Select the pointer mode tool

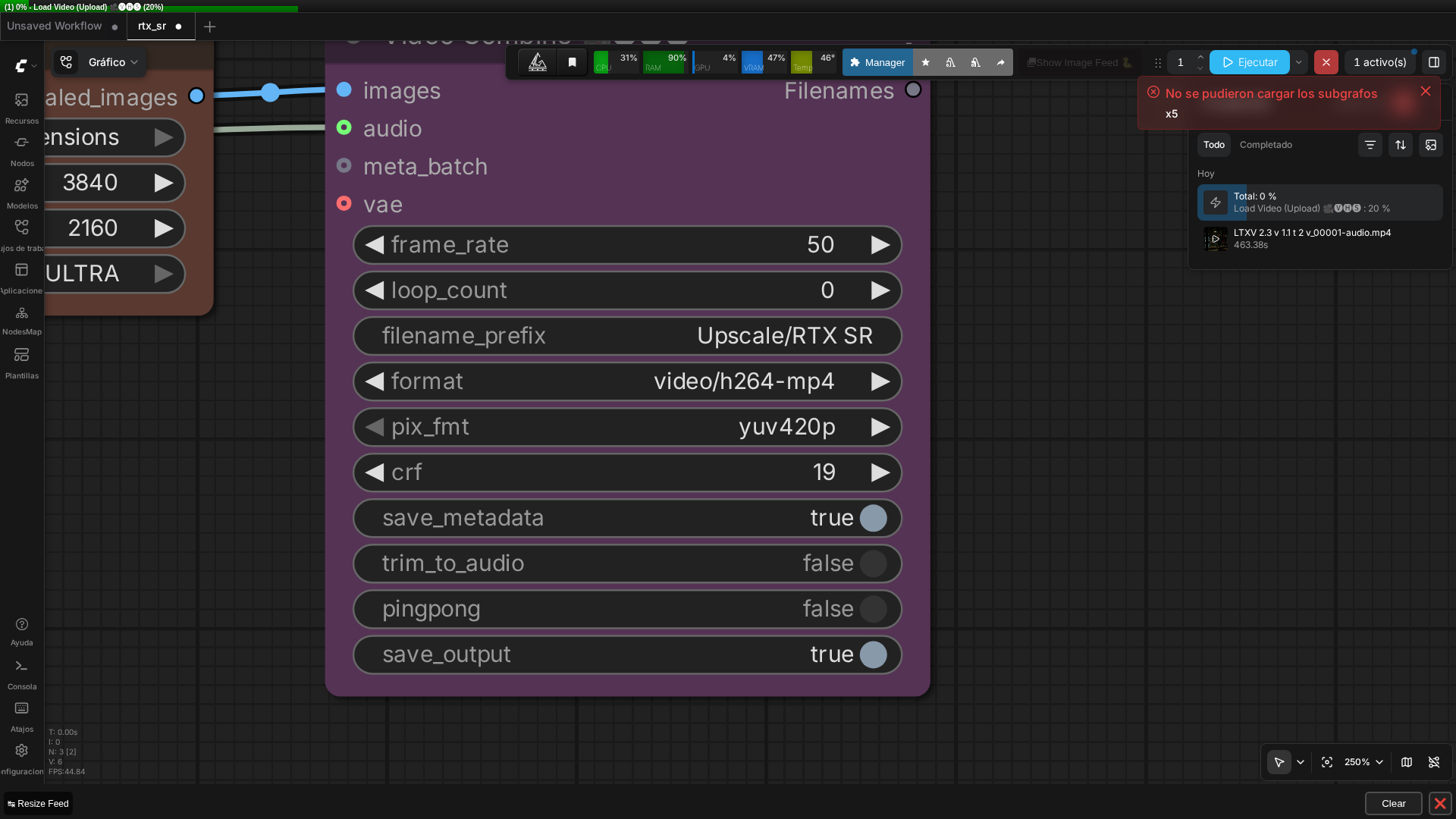1279,762
